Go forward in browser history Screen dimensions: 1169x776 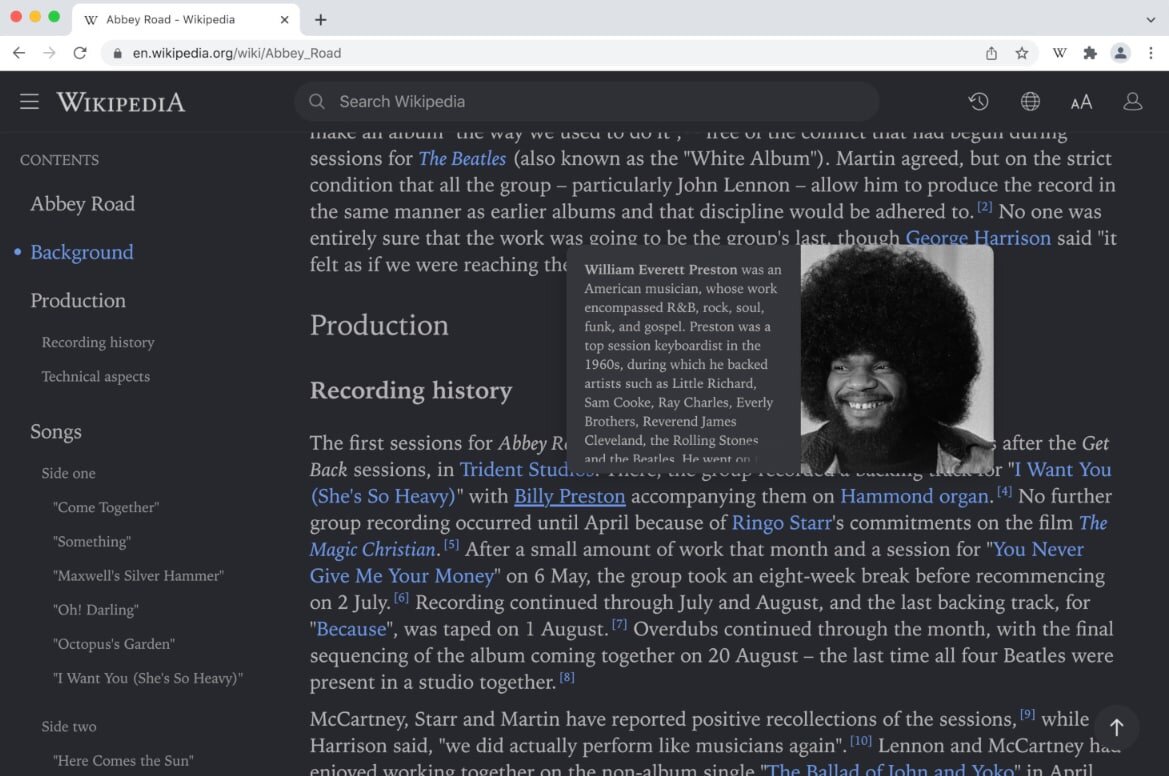tap(49, 53)
